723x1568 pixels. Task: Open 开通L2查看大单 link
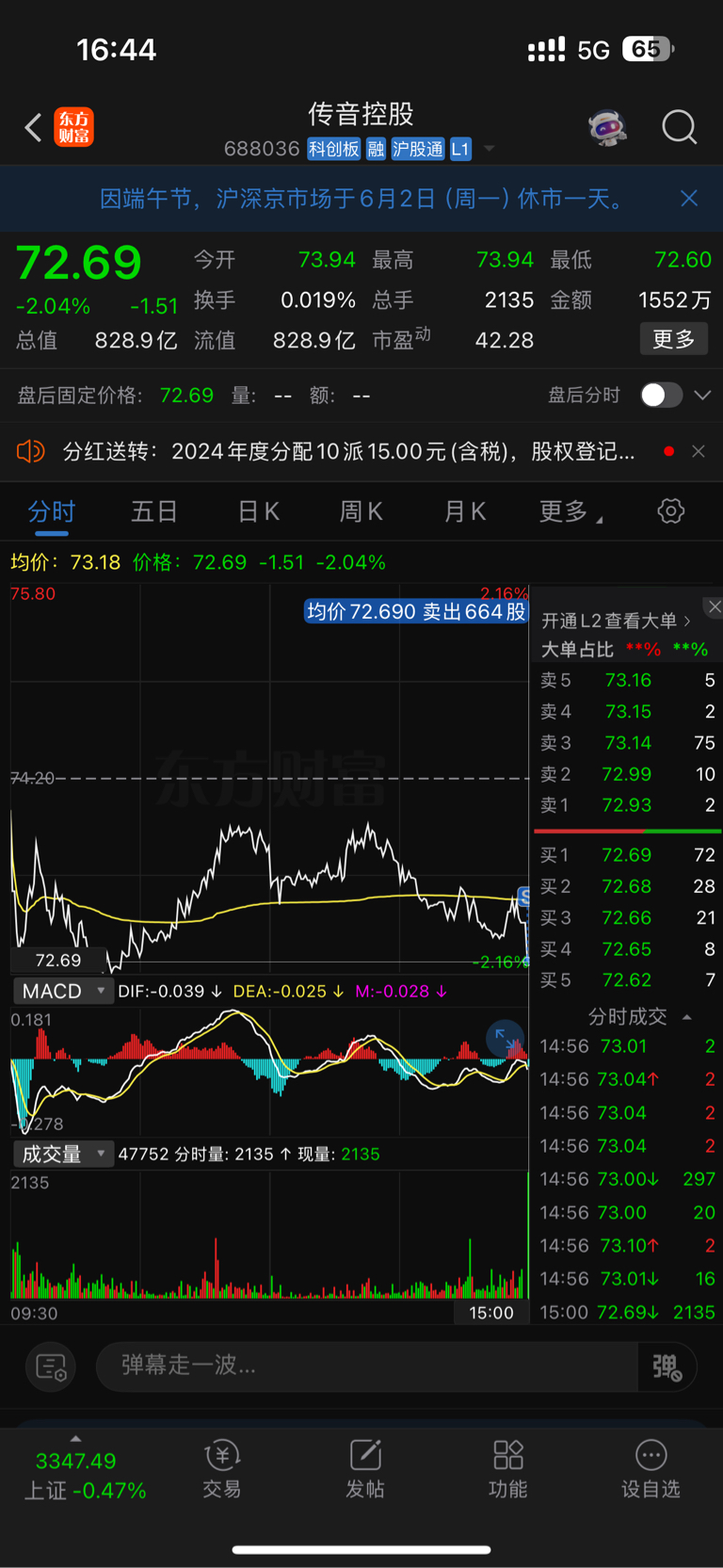(x=616, y=621)
